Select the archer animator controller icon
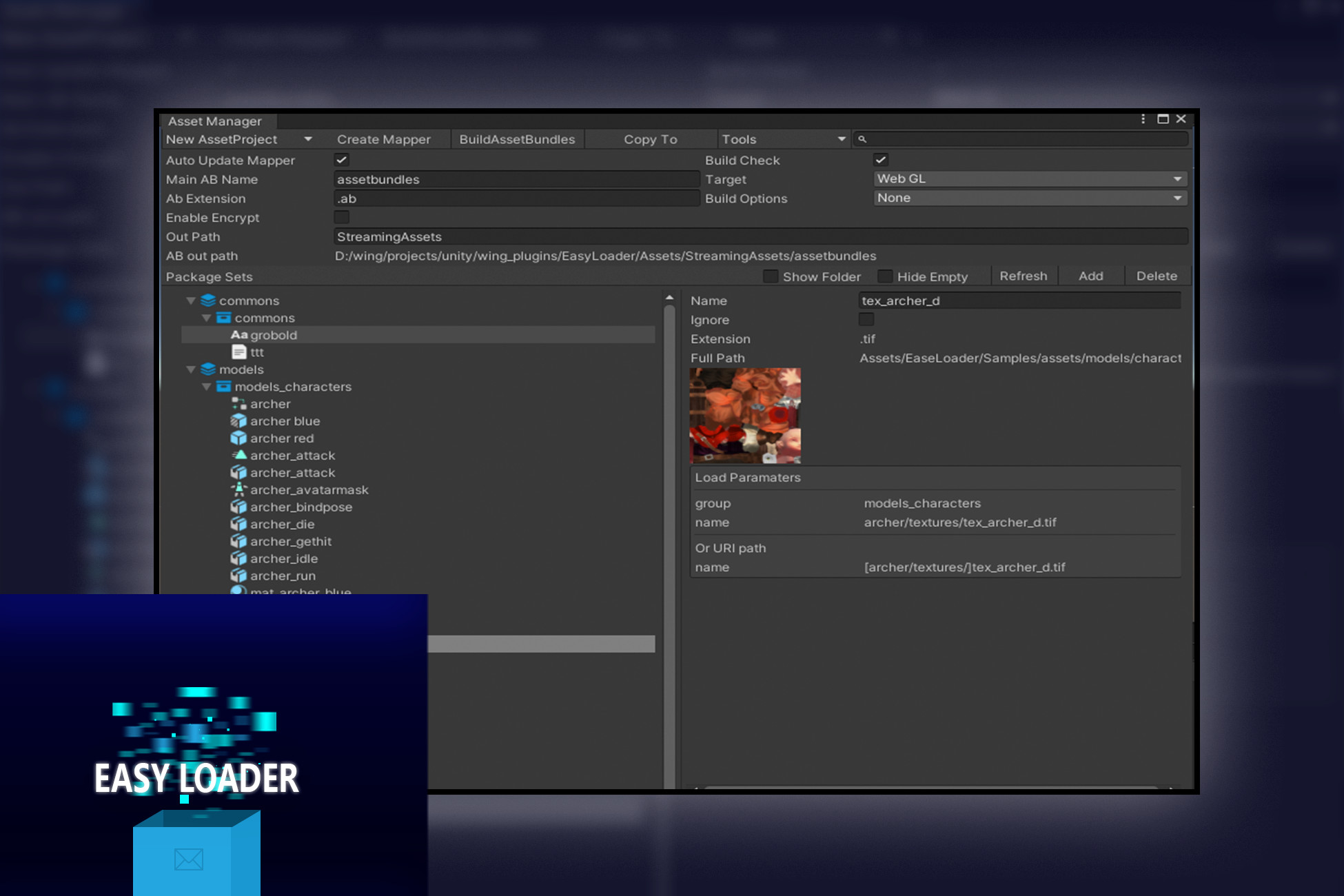The image size is (1344, 896). (238, 404)
